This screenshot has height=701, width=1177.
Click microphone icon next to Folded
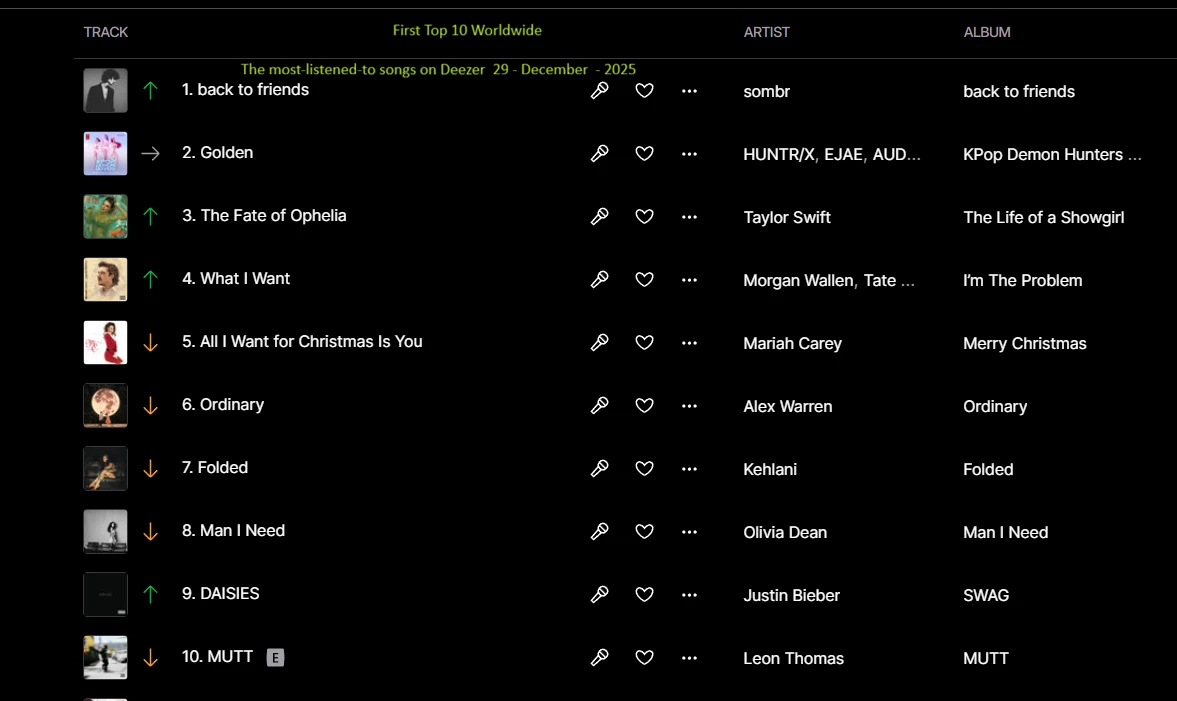pyautogui.click(x=600, y=469)
